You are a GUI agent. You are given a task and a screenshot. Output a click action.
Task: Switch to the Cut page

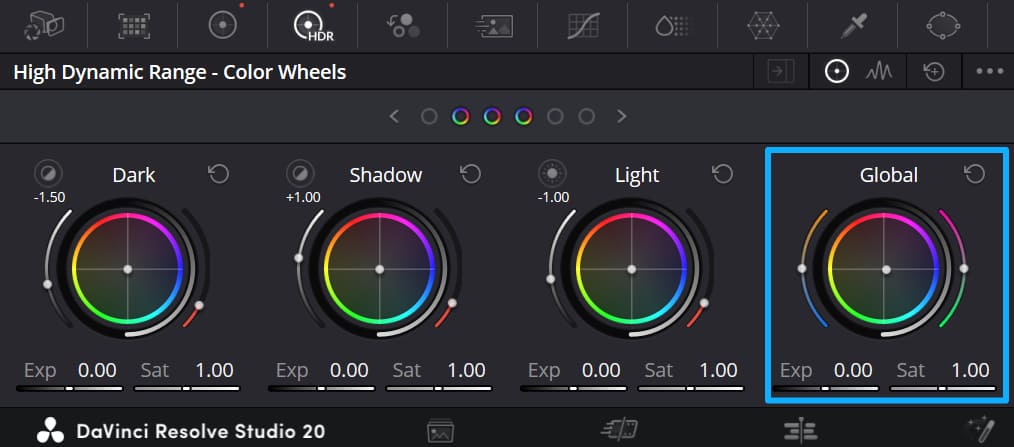tap(619, 430)
